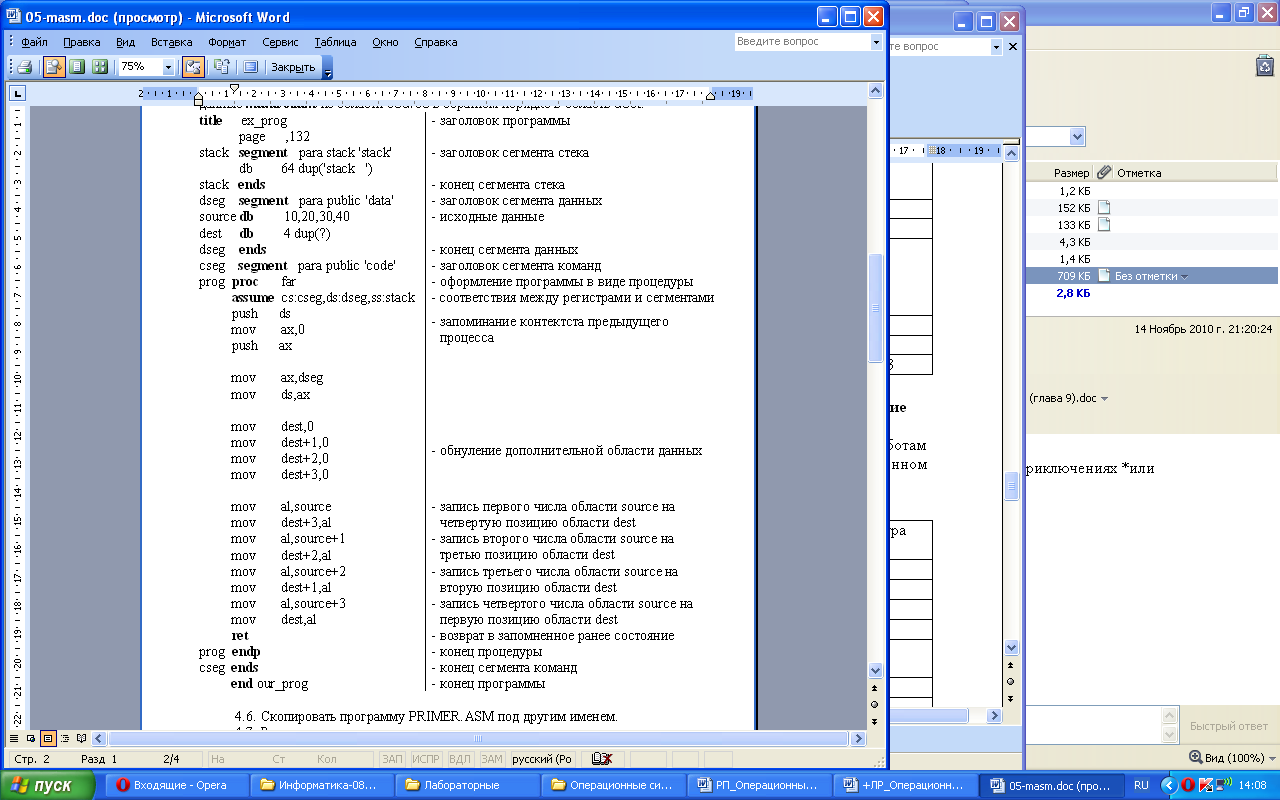Click the Print icon in preview toolbar
Image resolution: width=1280 pixels, height=800 pixels.
(24, 67)
